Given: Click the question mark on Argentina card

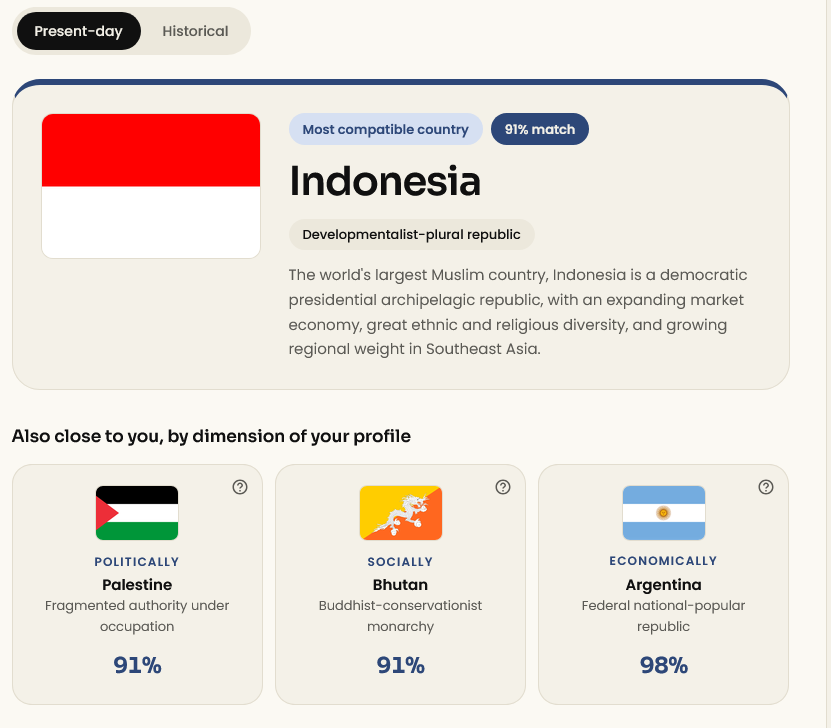Looking at the screenshot, I should (765, 487).
